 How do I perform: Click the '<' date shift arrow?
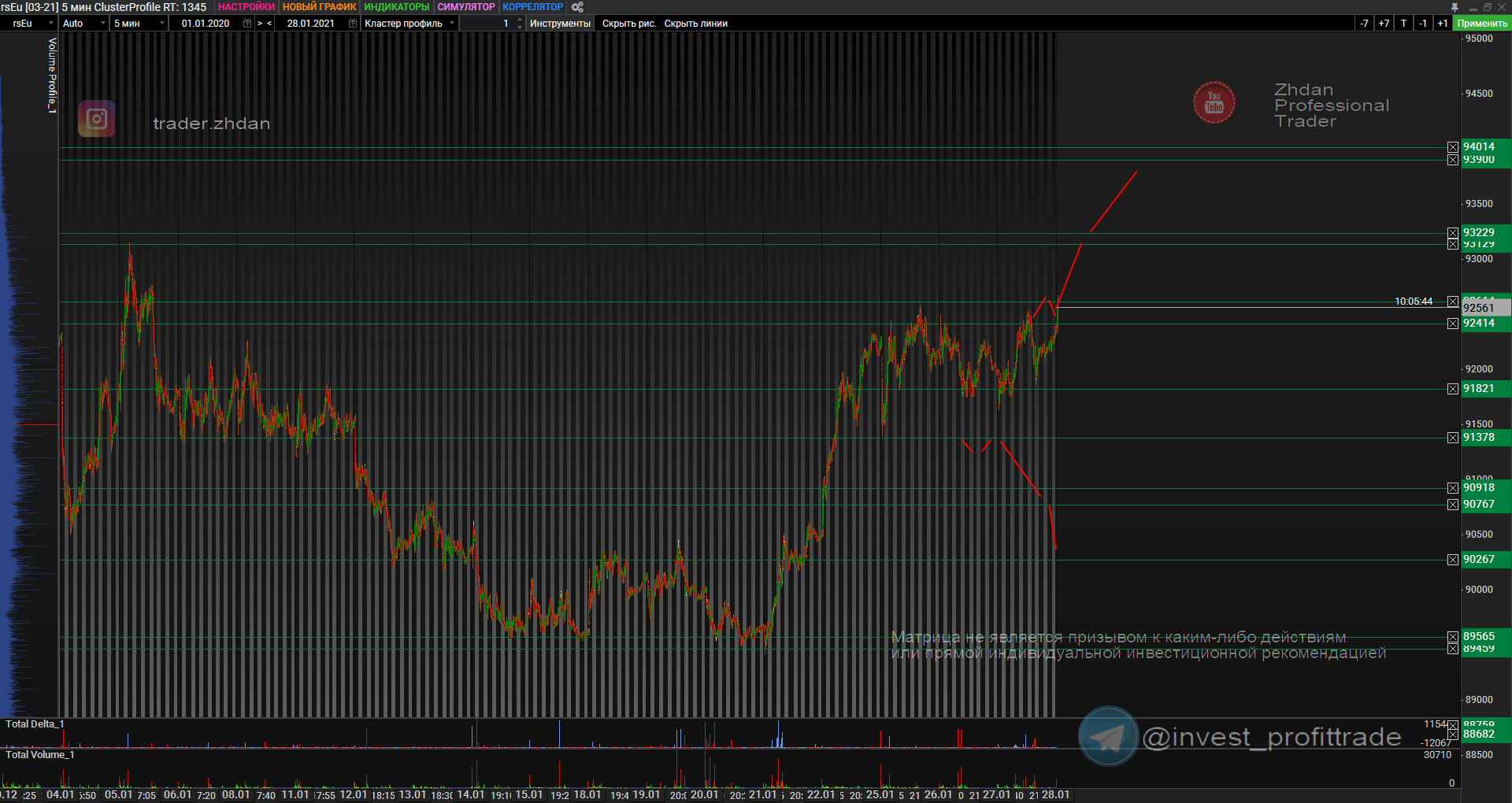[269, 24]
